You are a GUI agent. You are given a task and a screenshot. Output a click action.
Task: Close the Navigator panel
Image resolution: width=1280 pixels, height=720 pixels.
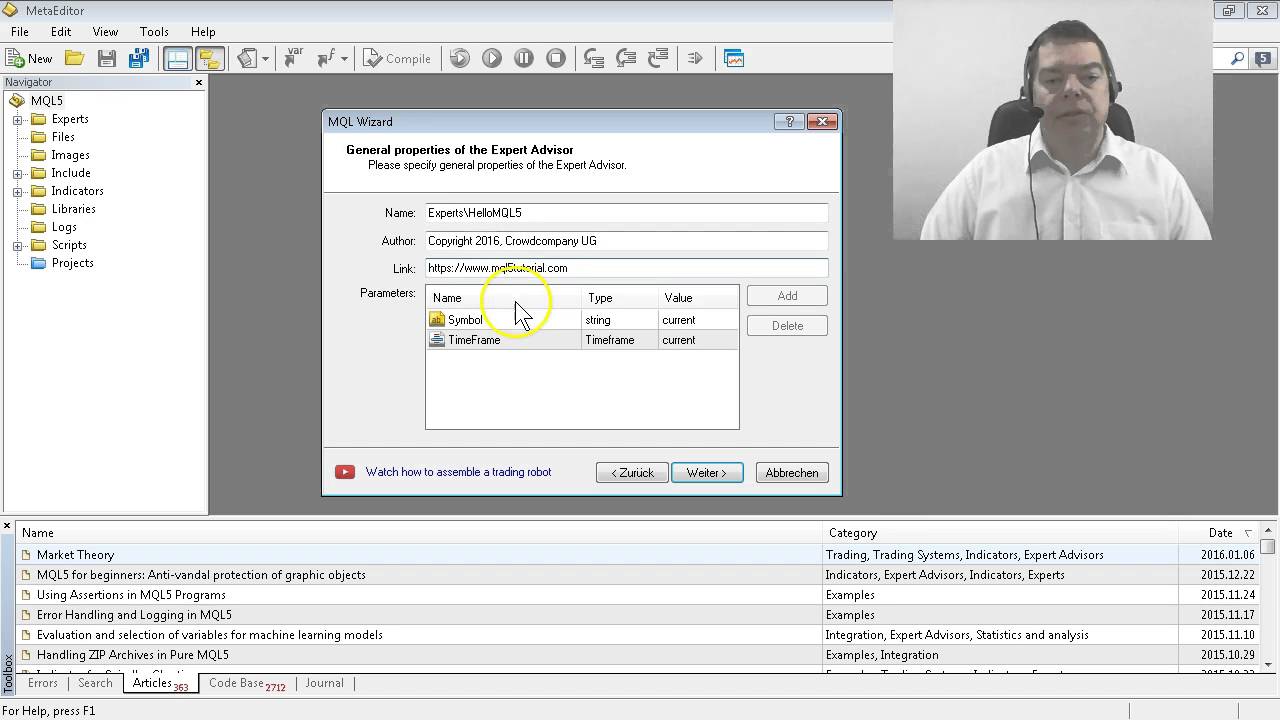(199, 82)
